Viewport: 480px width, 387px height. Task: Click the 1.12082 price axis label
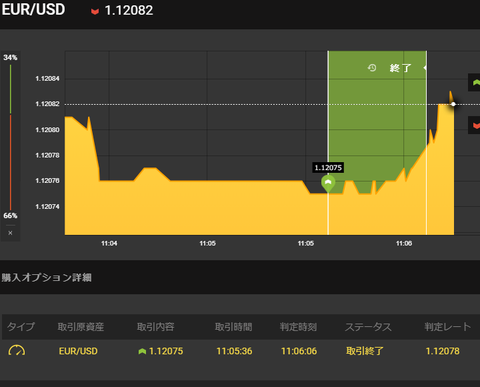point(47,104)
